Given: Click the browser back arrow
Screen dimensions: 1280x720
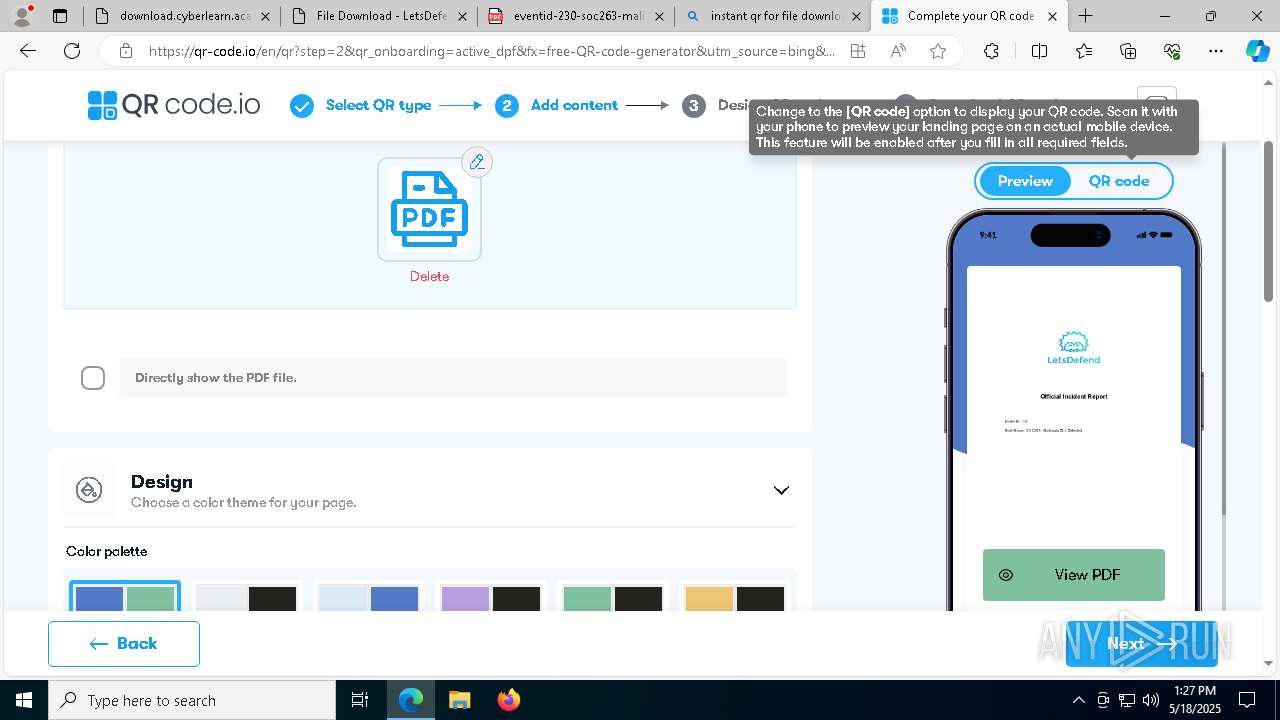Looking at the screenshot, I should (x=28, y=51).
